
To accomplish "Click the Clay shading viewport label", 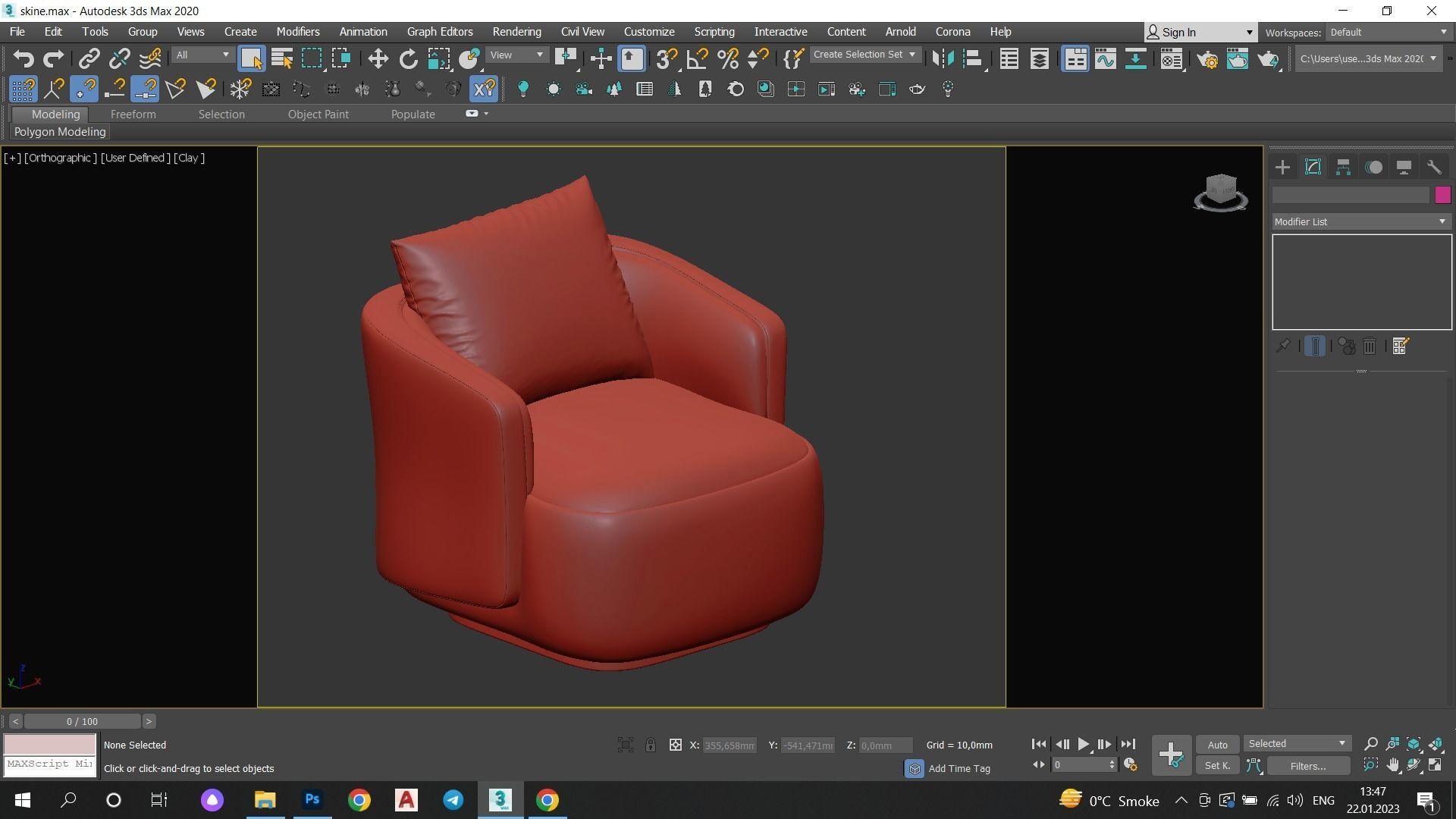I will click(x=189, y=158).
